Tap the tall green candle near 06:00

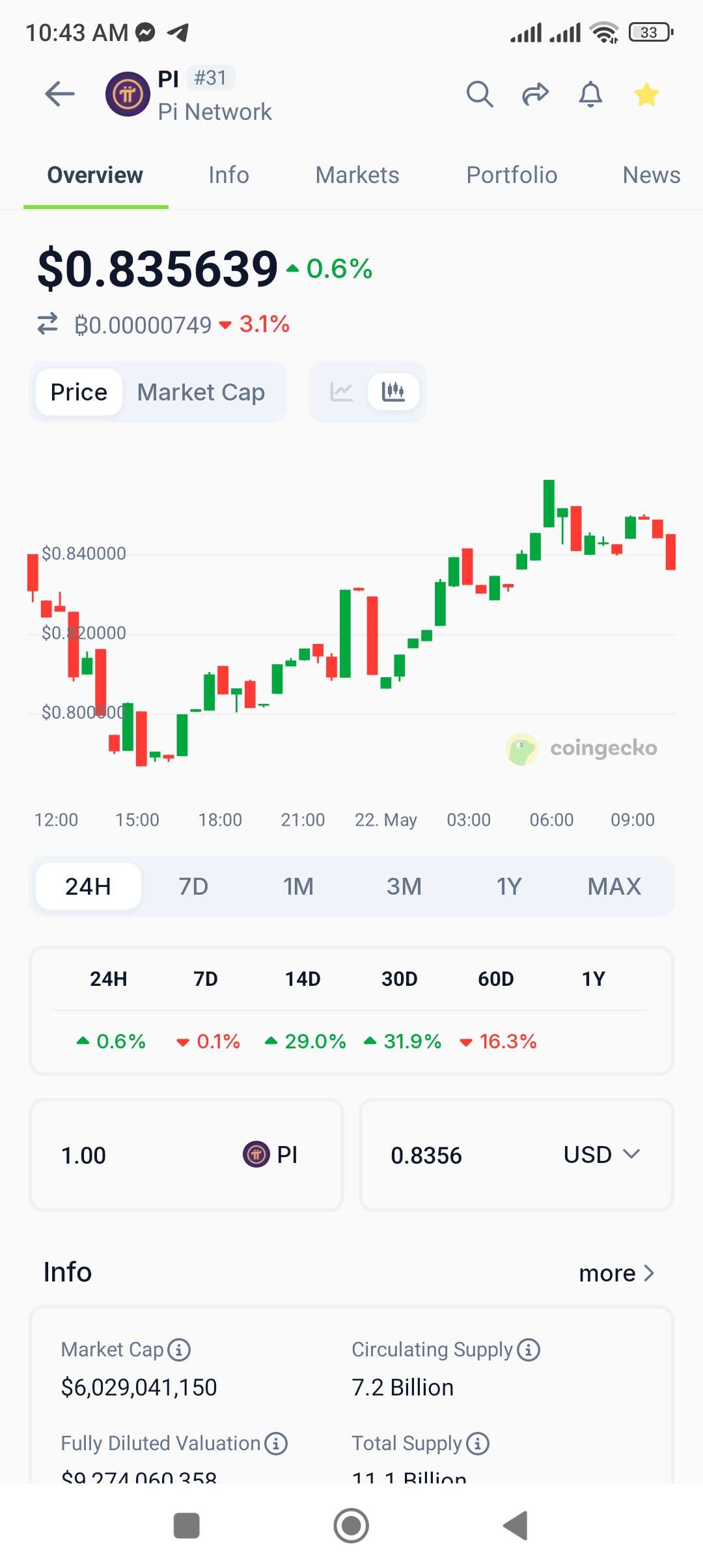tap(549, 503)
